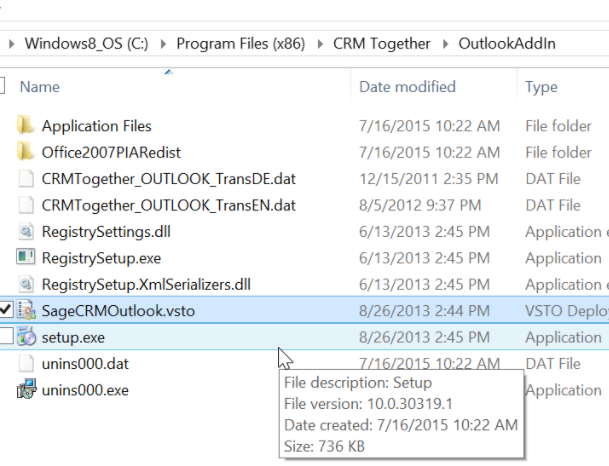Screen dimensions: 609x466
Task: Select the file name unins000.dat
Action: point(85,364)
